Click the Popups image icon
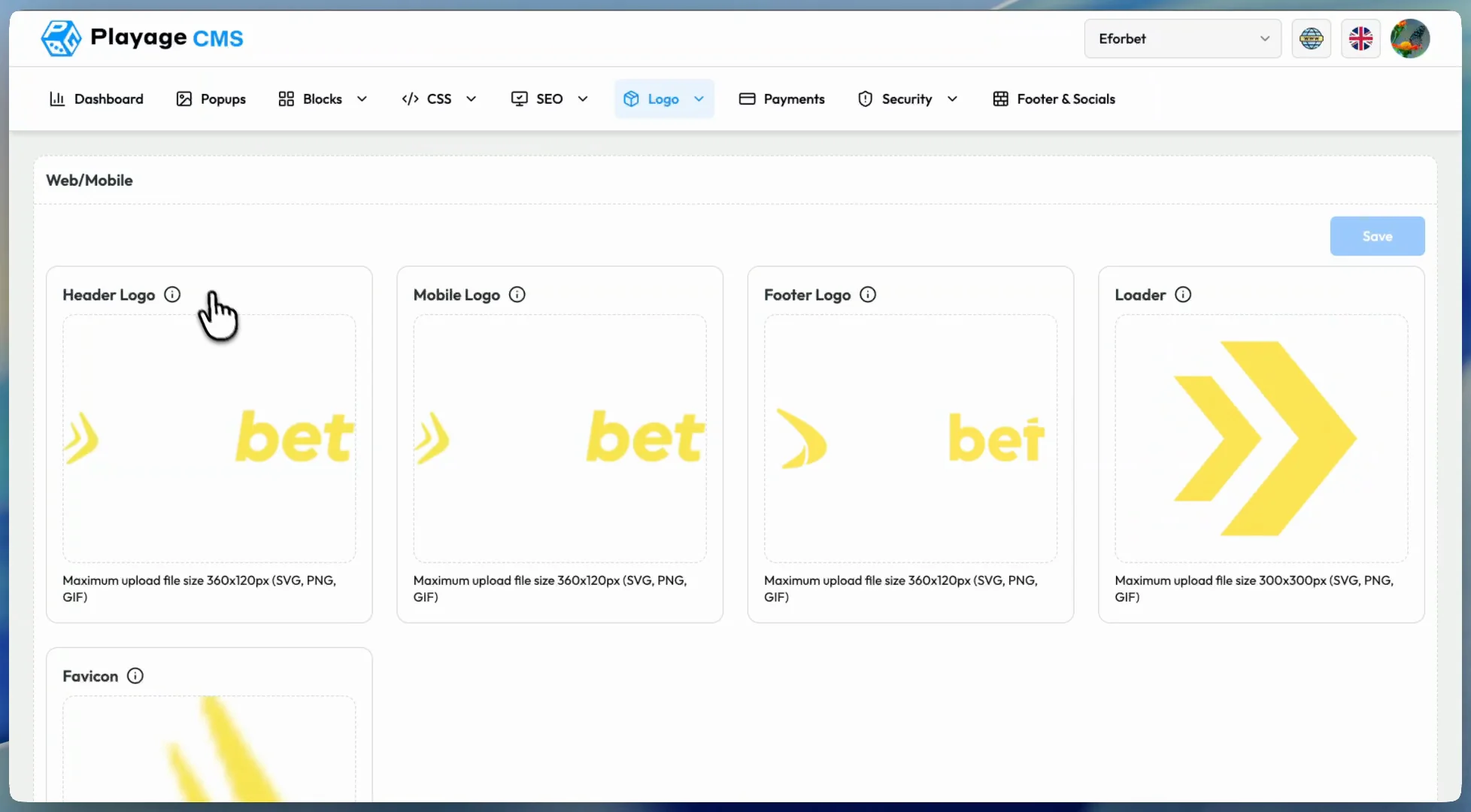The image size is (1471, 812). click(183, 99)
